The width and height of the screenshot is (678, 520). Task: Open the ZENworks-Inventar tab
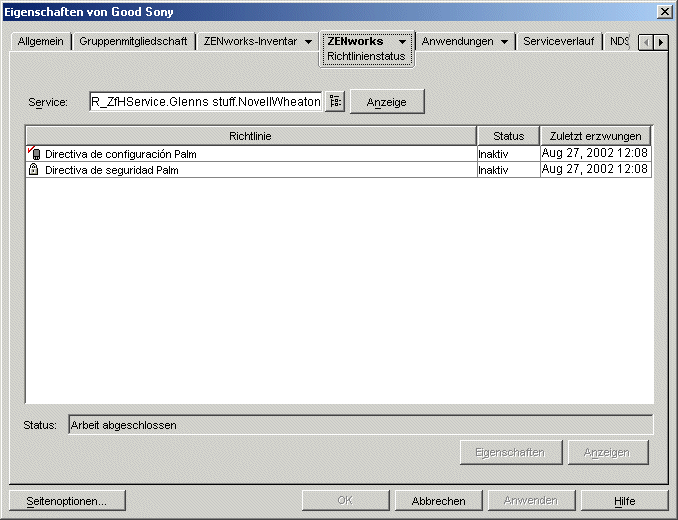(x=250, y=41)
